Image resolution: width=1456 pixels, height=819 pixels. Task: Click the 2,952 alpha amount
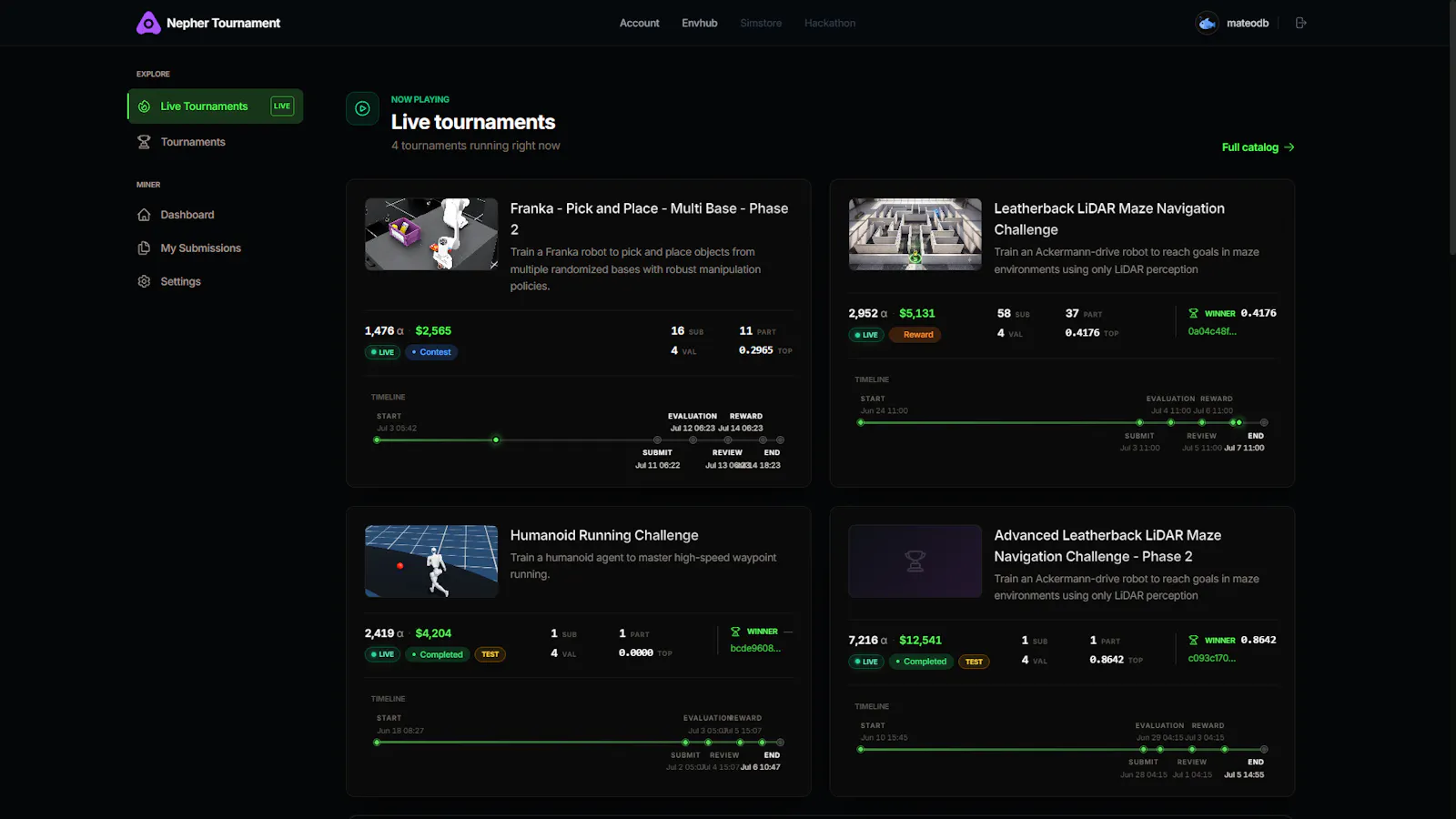[x=868, y=313]
